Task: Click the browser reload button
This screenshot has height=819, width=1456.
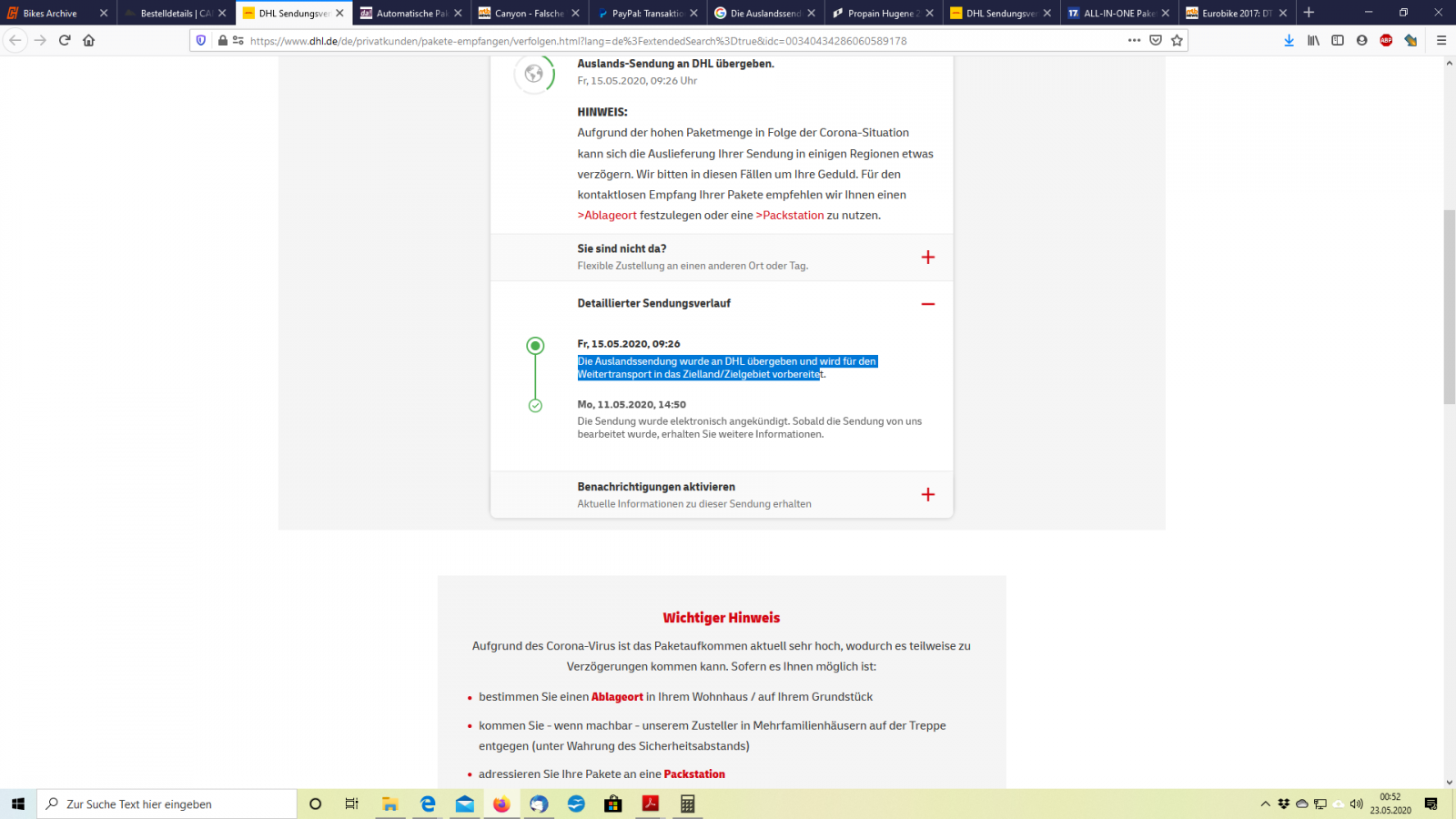Action: [x=65, y=40]
